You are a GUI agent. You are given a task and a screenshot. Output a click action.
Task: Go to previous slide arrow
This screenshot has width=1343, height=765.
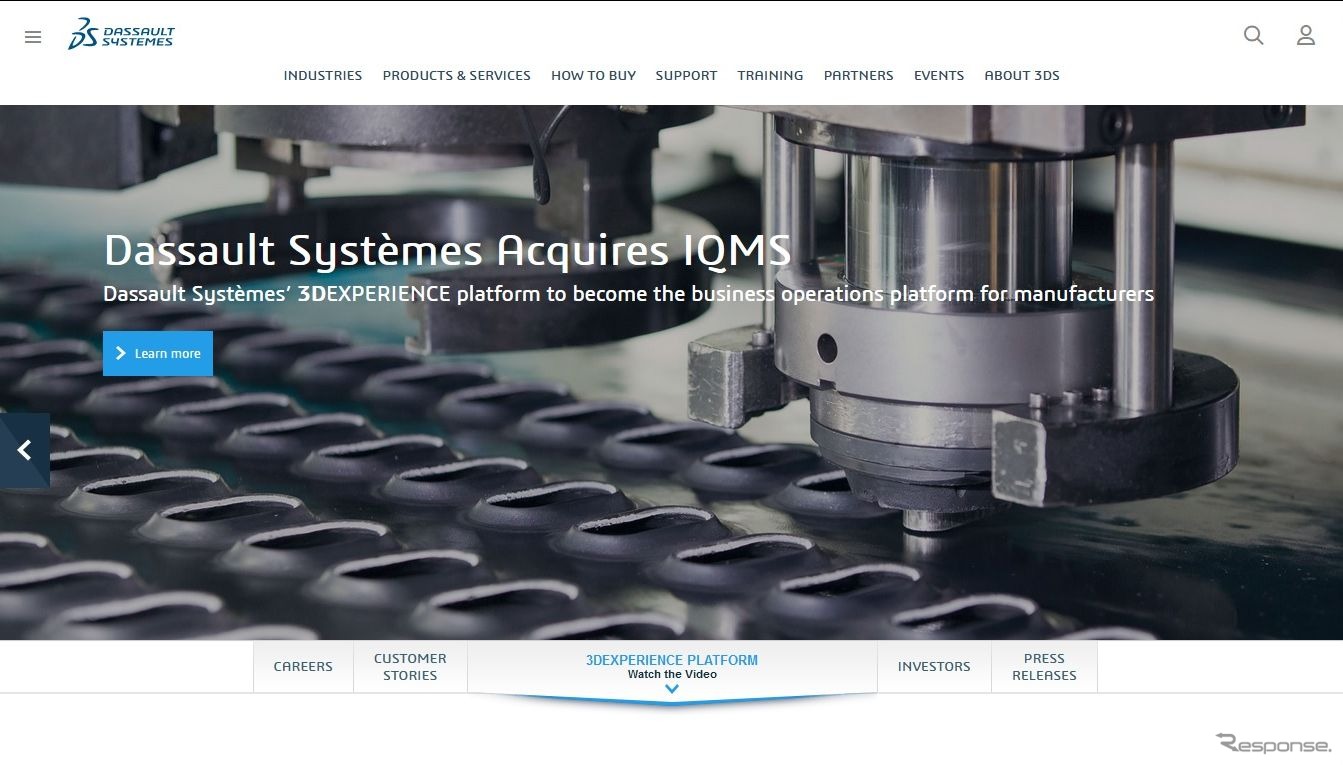(25, 451)
